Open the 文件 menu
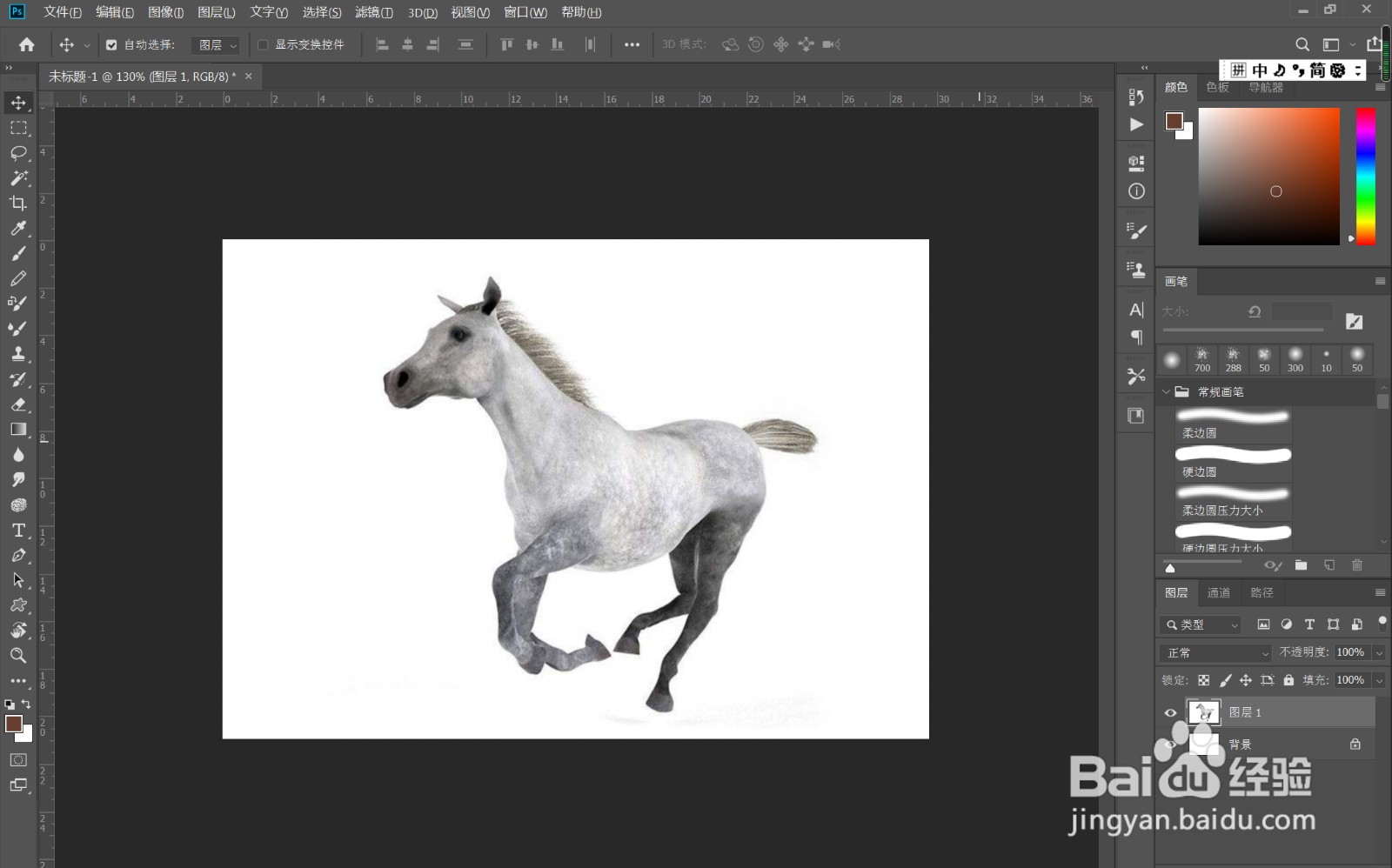The height and width of the screenshot is (868, 1392). (63, 12)
